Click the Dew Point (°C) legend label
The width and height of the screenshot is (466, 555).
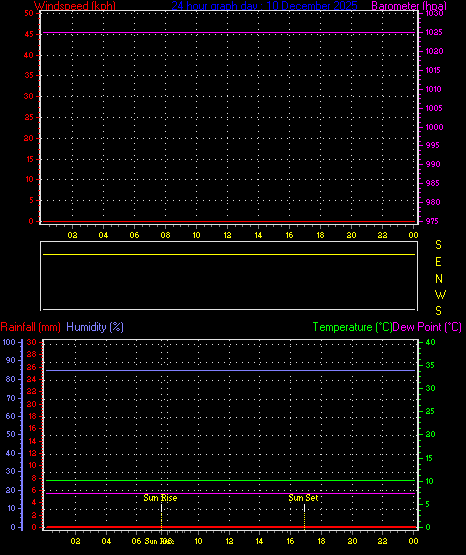pos(427,327)
